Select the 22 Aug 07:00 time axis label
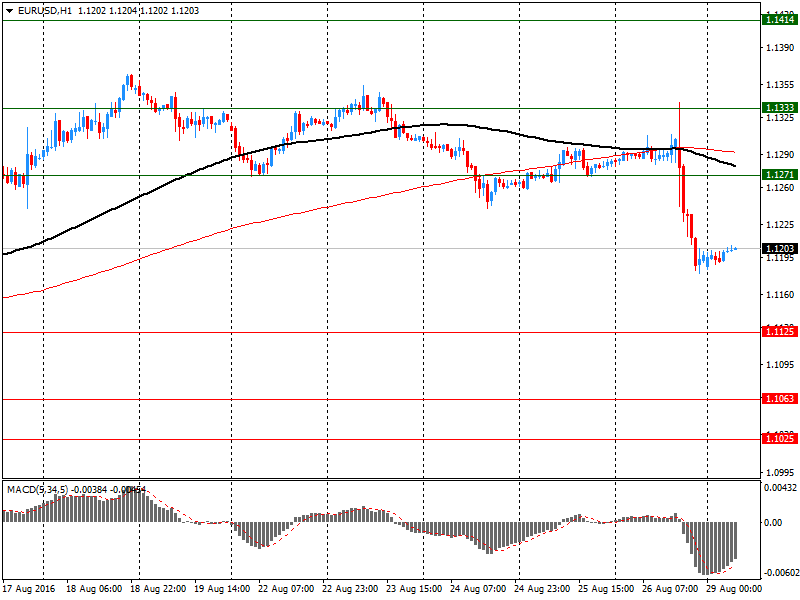The width and height of the screenshot is (800, 600). [x=286, y=589]
